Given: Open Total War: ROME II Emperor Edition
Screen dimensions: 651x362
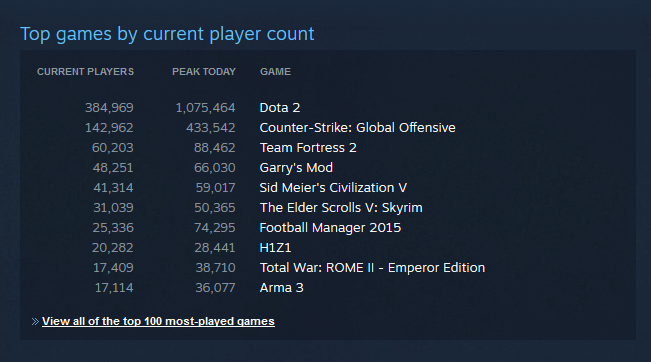Looking at the screenshot, I should point(372,267).
